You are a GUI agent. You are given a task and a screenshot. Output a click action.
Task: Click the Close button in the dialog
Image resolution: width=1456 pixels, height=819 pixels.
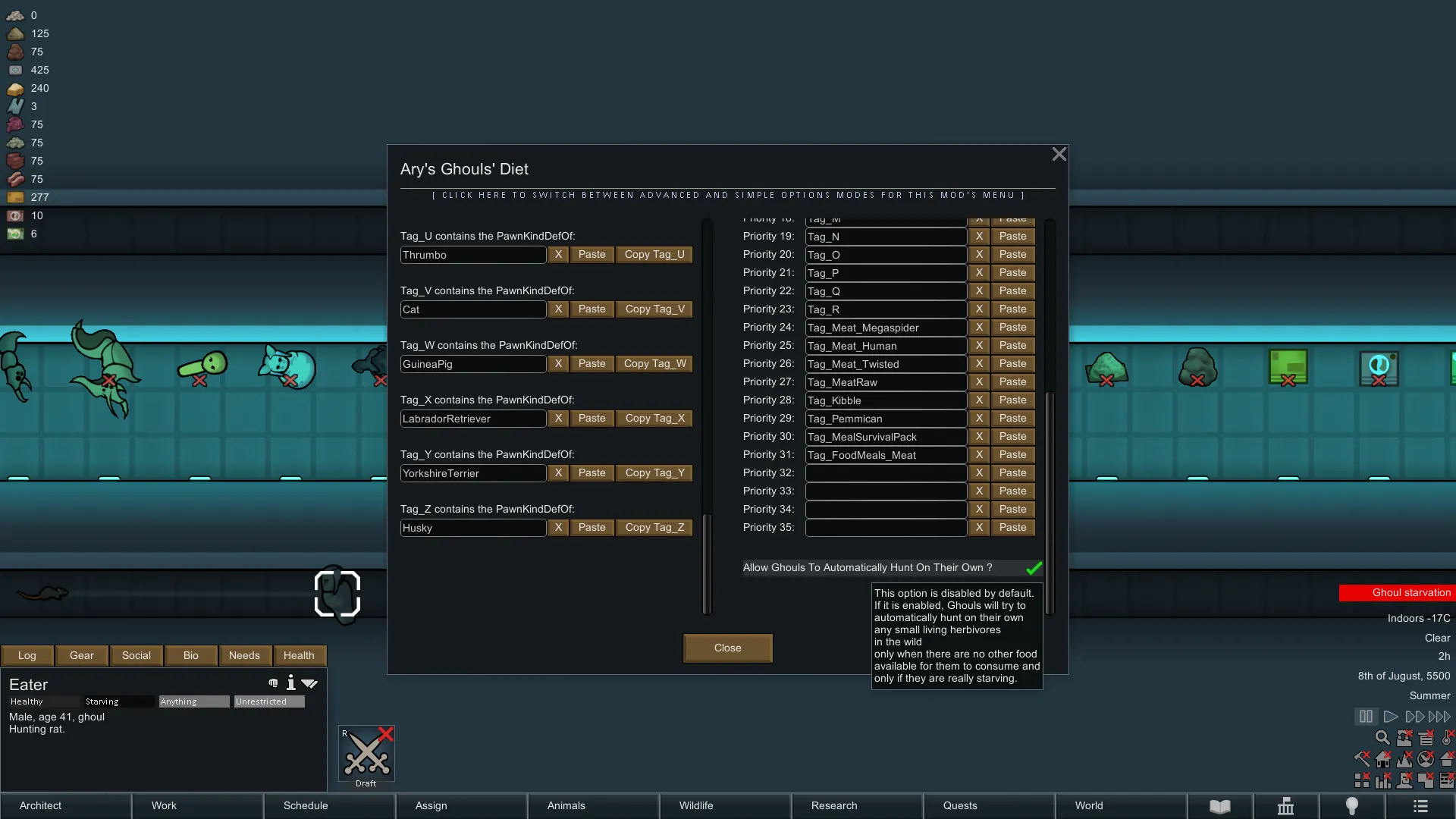(x=727, y=648)
